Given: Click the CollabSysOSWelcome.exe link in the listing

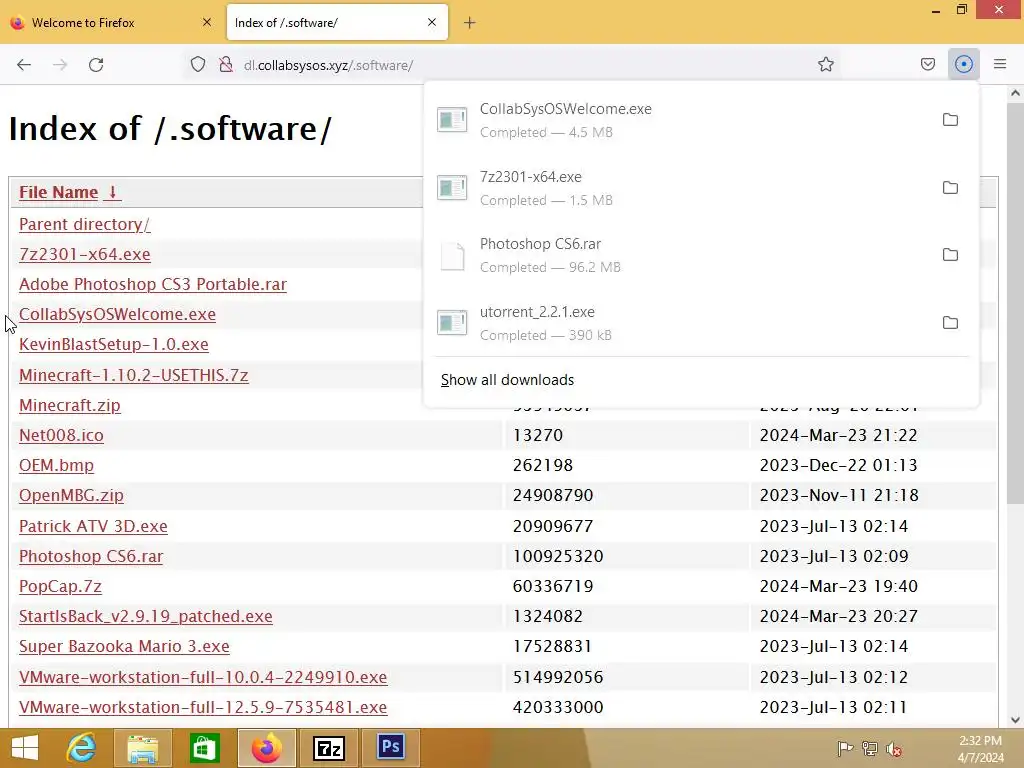Looking at the screenshot, I should point(118,314).
